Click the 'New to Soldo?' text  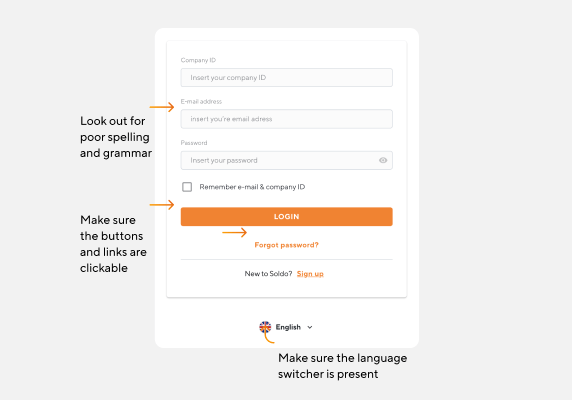pos(268,273)
